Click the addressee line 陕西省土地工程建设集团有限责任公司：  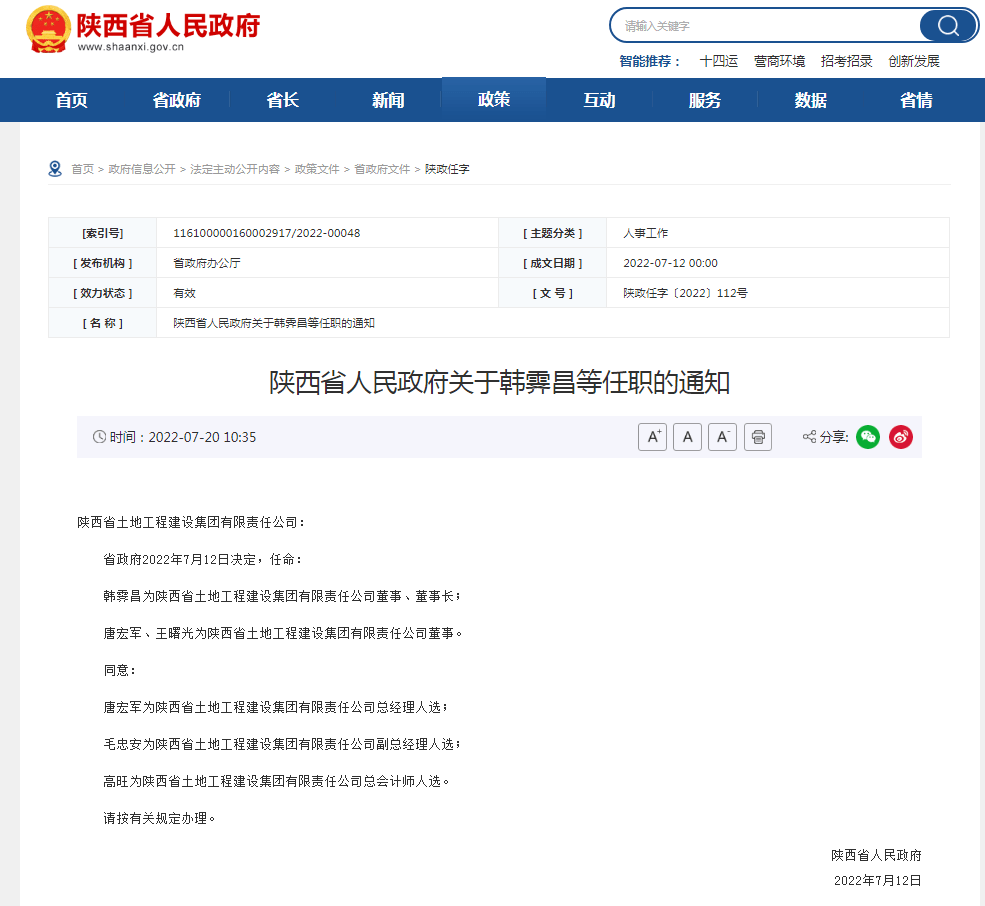click(191, 522)
